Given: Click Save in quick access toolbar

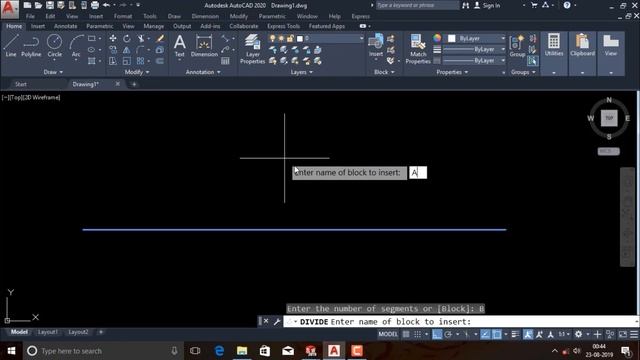Looking at the screenshot, I should point(49,5).
